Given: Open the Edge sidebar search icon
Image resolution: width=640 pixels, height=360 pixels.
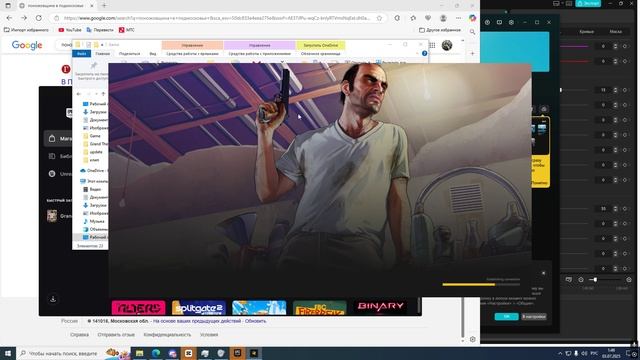Looking at the screenshot, I should (472, 31).
